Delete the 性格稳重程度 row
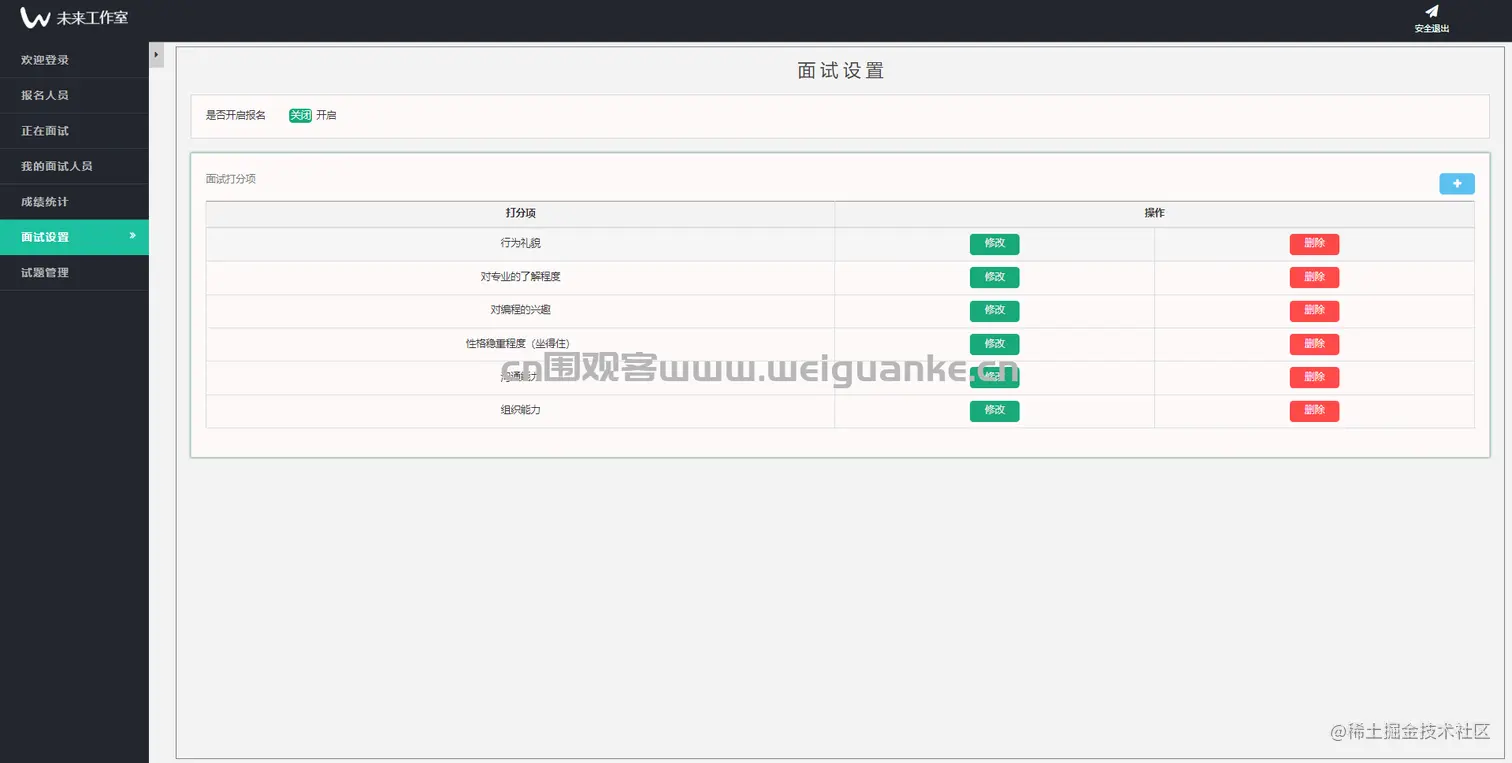Viewport: 1512px width, 763px height. click(x=1314, y=344)
